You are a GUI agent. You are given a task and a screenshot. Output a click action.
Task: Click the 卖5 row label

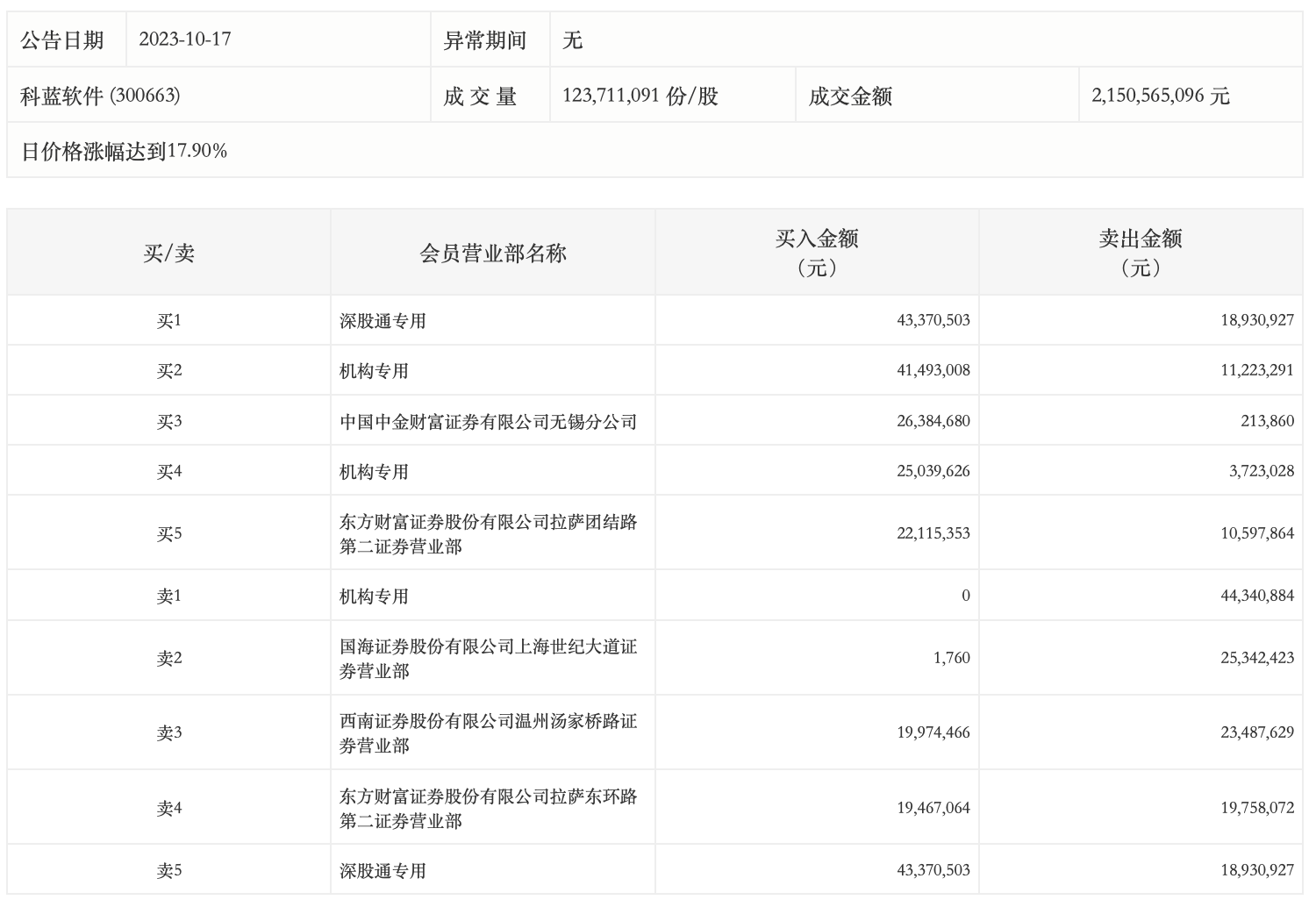tap(168, 870)
